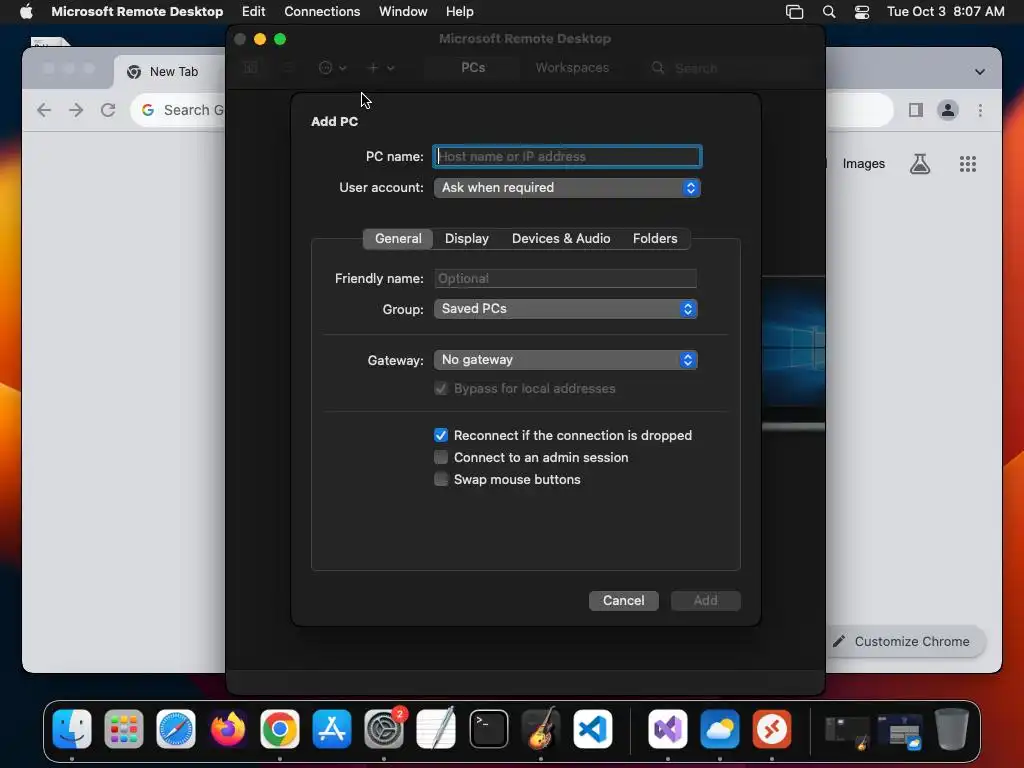Open Google Labs flask icon

click(920, 164)
